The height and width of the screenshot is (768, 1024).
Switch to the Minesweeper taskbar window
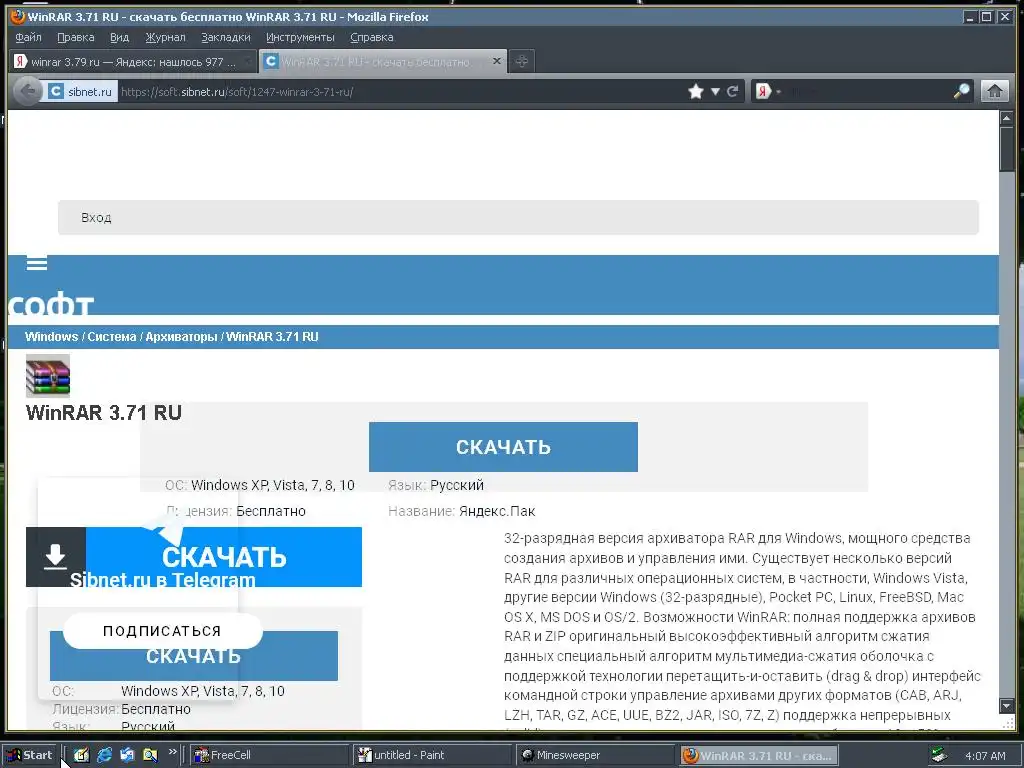[x=595, y=755]
